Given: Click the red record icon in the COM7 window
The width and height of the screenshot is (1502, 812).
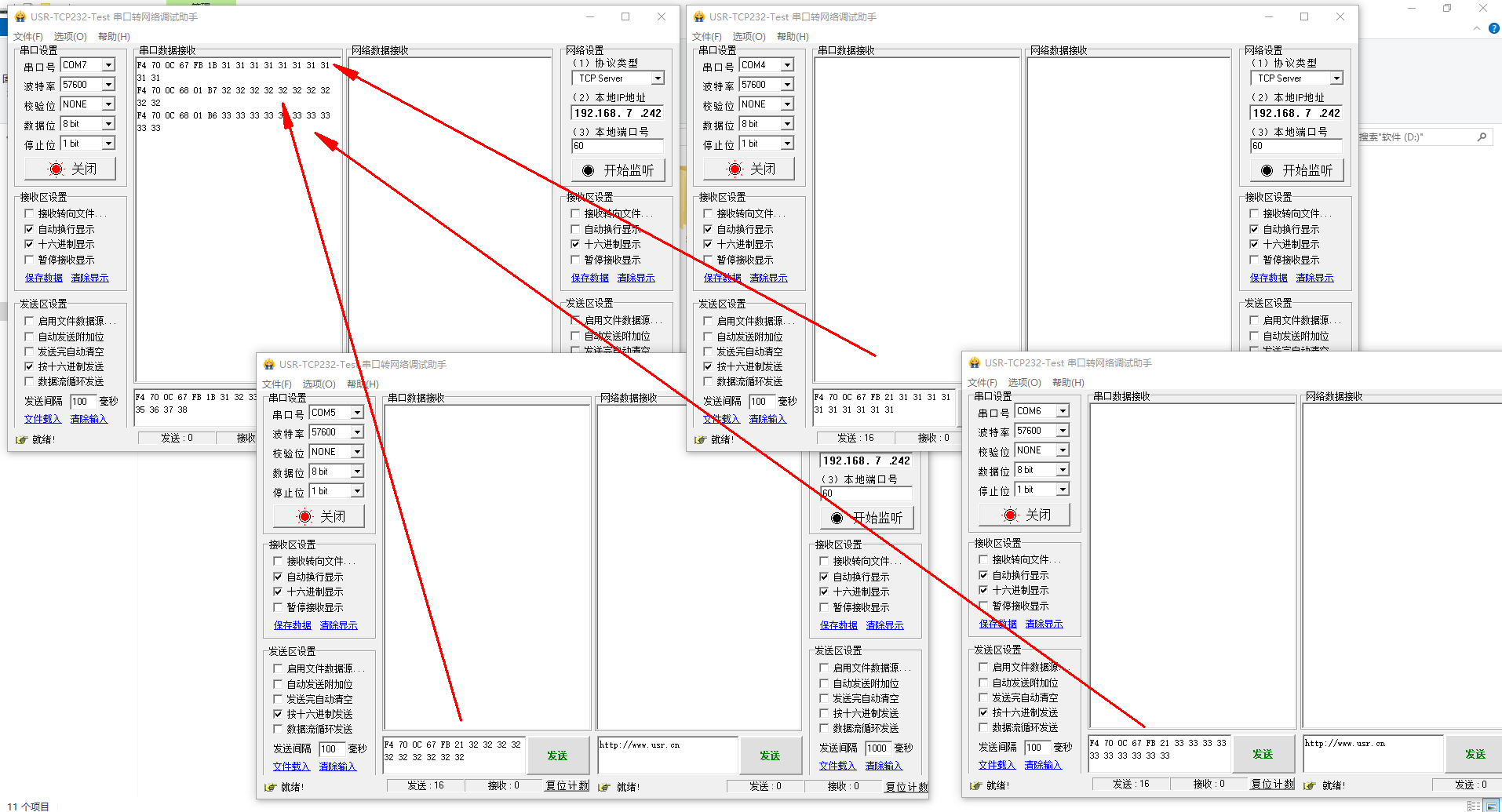Looking at the screenshot, I should tap(56, 169).
